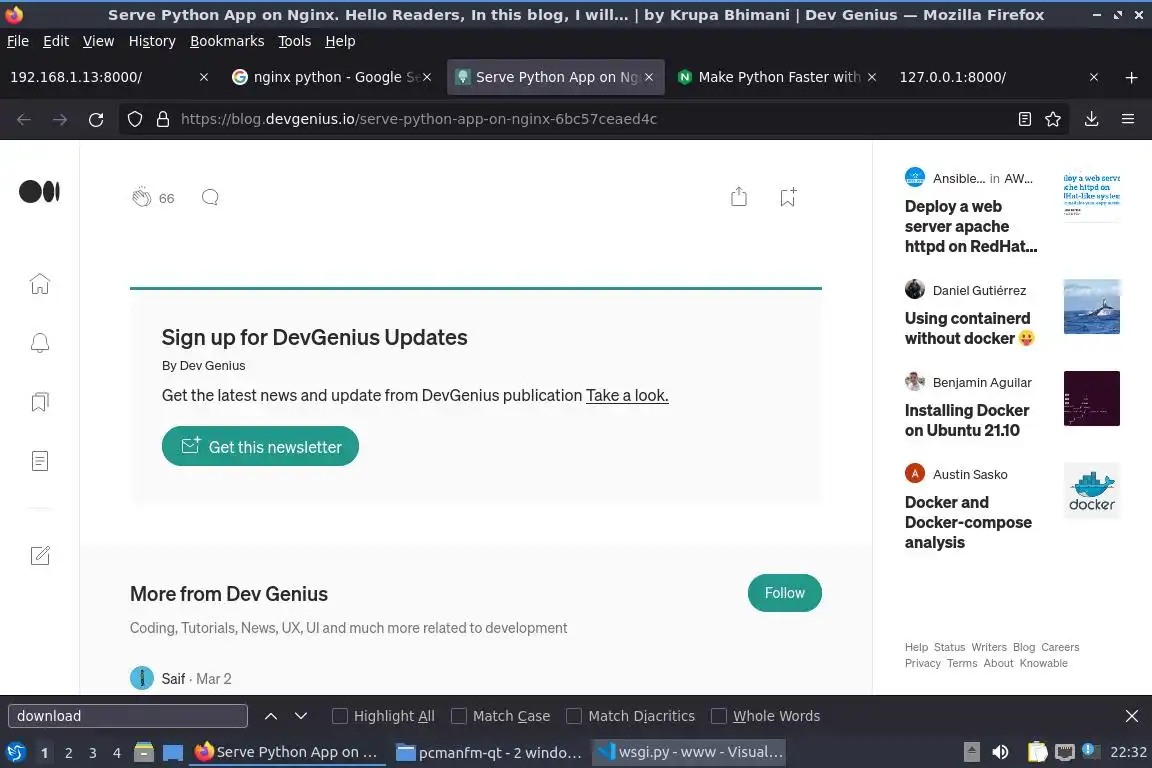
Task: Open the Bookmarks menu
Action: point(227,41)
